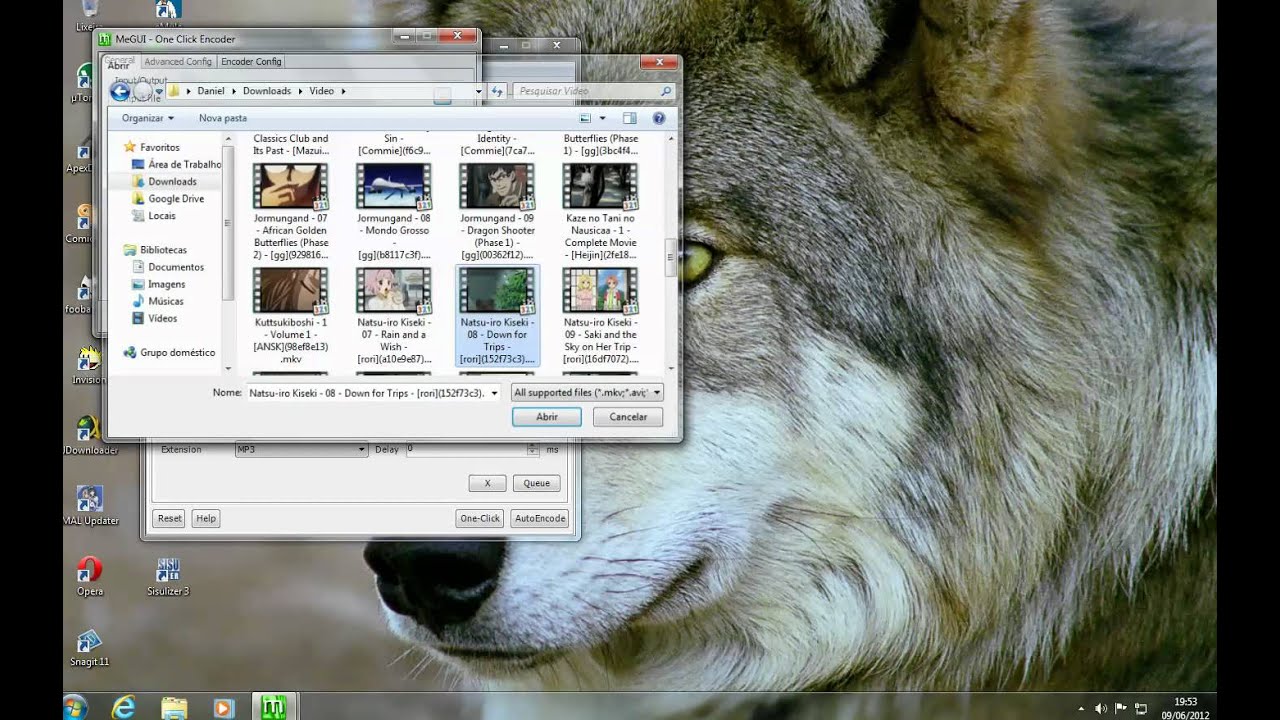Refresh the Video folder listing
1280x720 pixels.
pos(497,91)
